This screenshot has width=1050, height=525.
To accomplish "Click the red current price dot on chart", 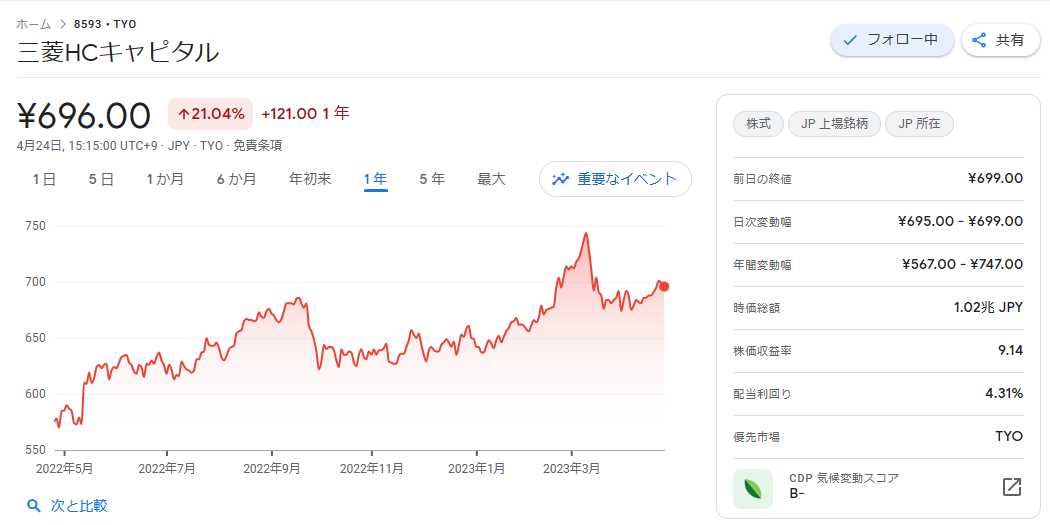I will point(664,287).
